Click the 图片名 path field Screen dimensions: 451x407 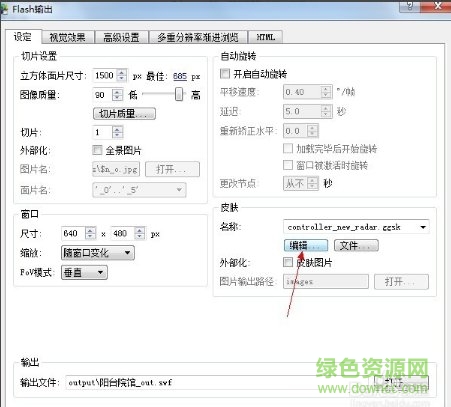(x=116, y=169)
